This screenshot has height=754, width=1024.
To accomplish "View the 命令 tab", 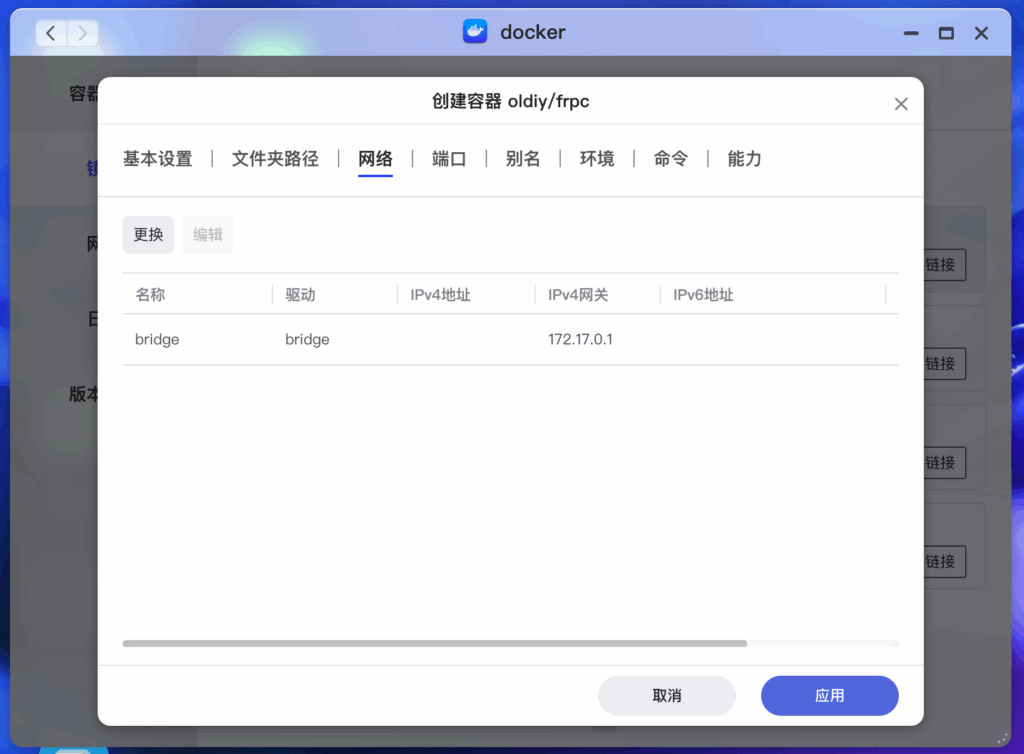I will pyautogui.click(x=669, y=158).
